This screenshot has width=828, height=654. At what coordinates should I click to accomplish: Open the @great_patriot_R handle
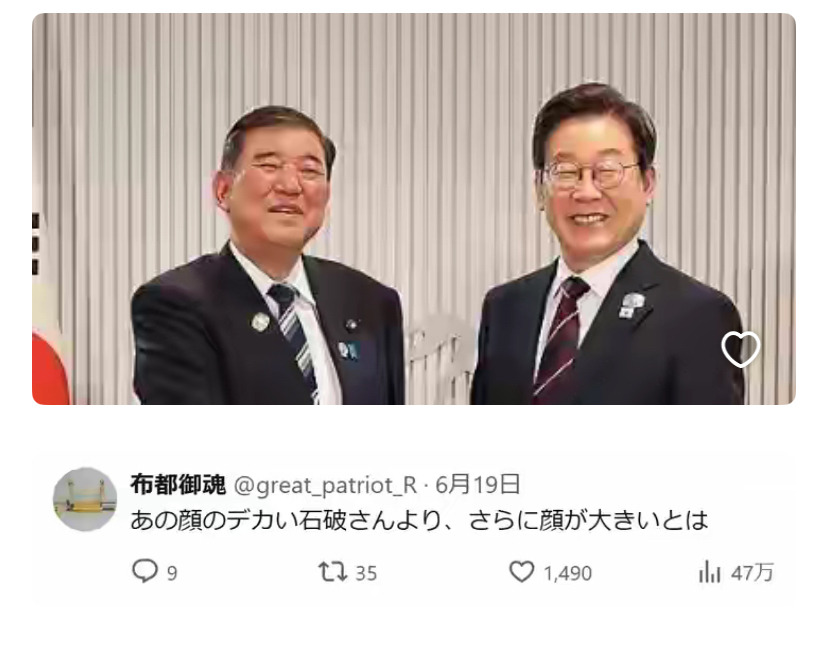coord(325,485)
